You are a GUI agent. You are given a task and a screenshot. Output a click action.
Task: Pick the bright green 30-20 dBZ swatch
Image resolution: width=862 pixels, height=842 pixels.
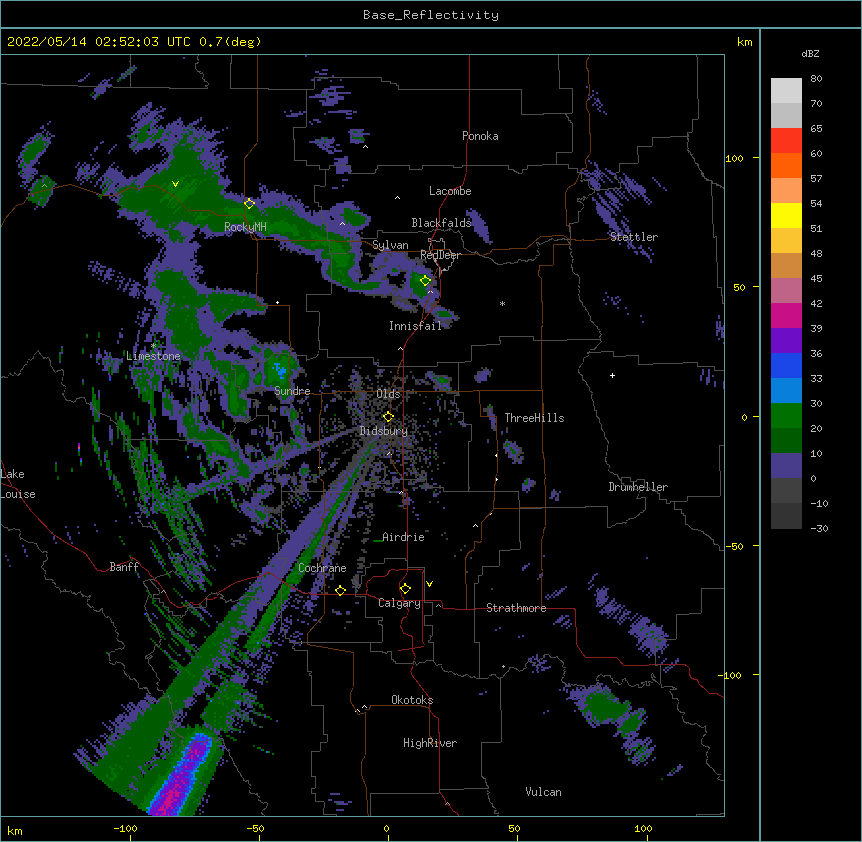(x=786, y=416)
